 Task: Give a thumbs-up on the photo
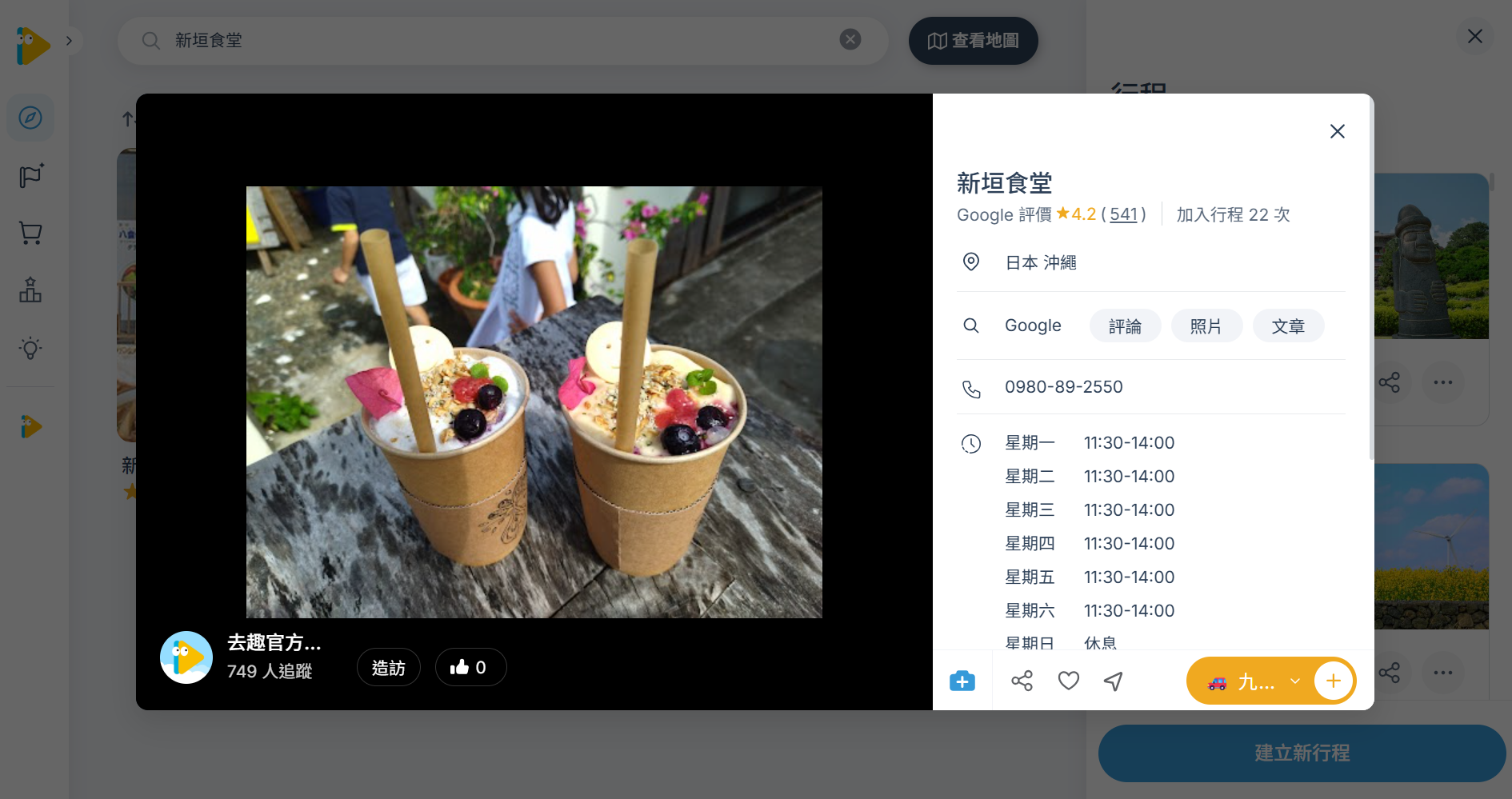470,667
